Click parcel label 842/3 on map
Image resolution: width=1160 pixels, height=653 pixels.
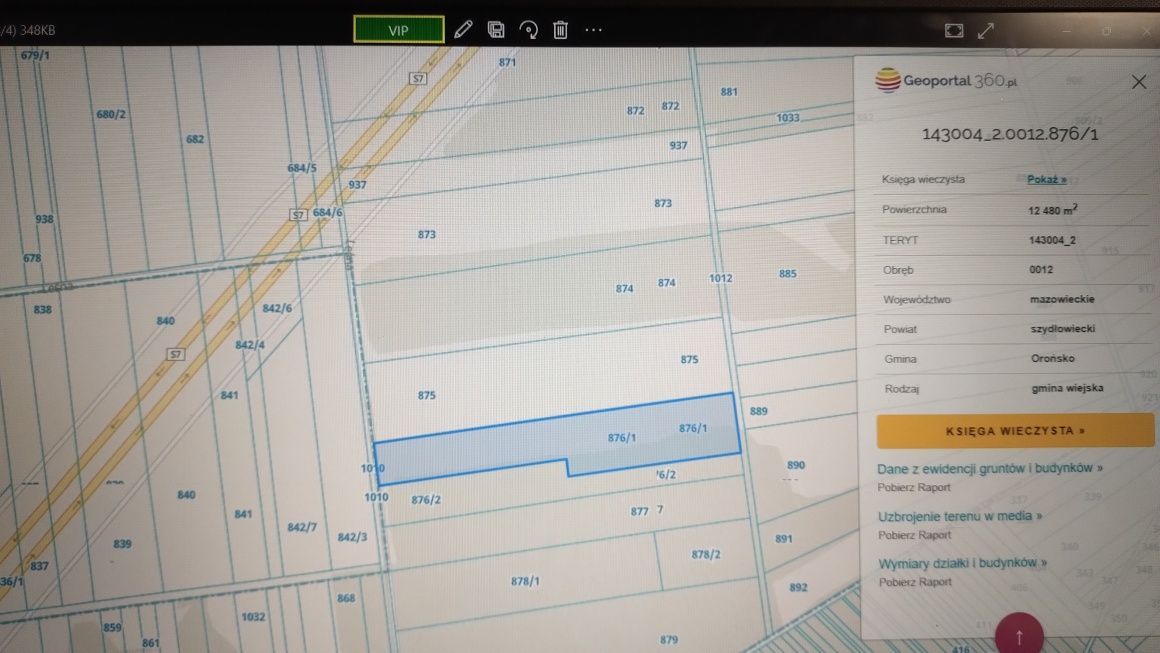click(x=352, y=537)
